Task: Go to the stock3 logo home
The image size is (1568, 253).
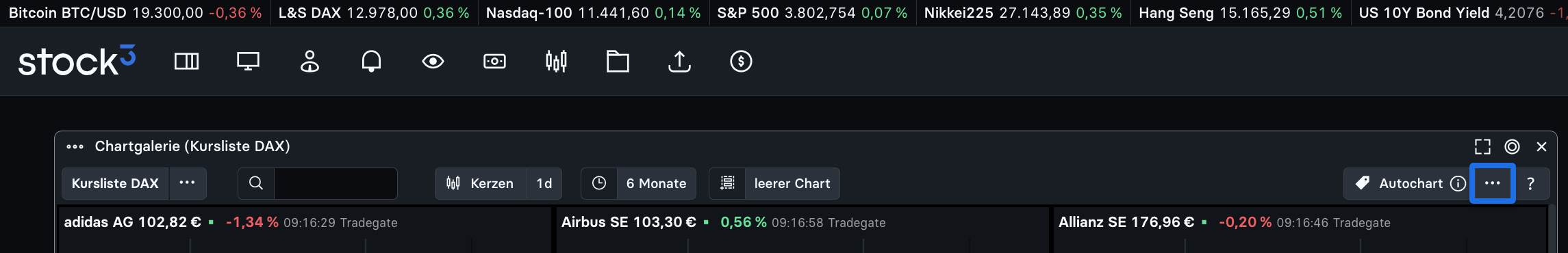Action: (x=77, y=61)
